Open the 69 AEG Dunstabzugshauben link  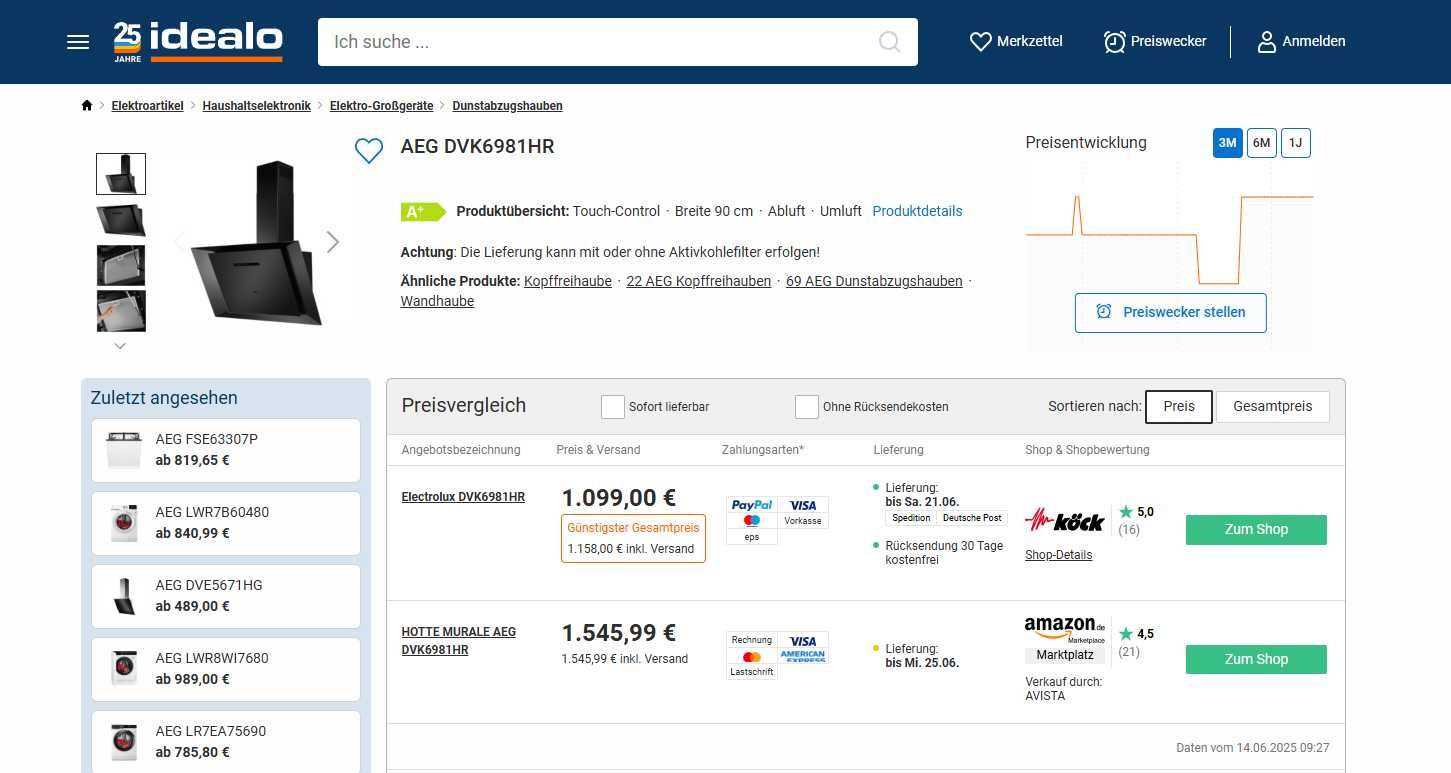pos(874,282)
